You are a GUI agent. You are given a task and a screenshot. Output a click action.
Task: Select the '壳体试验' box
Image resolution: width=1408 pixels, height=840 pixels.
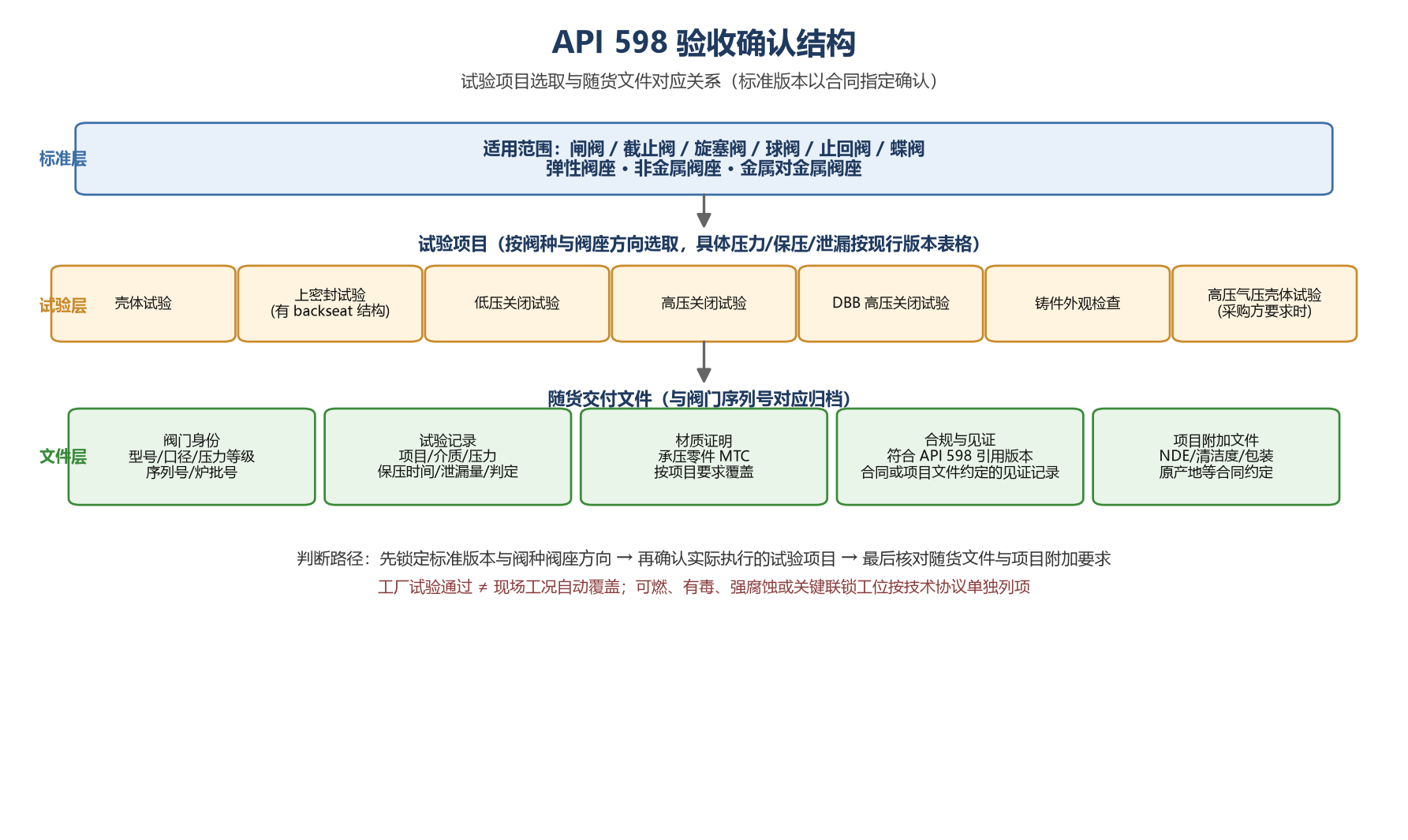coord(144,304)
